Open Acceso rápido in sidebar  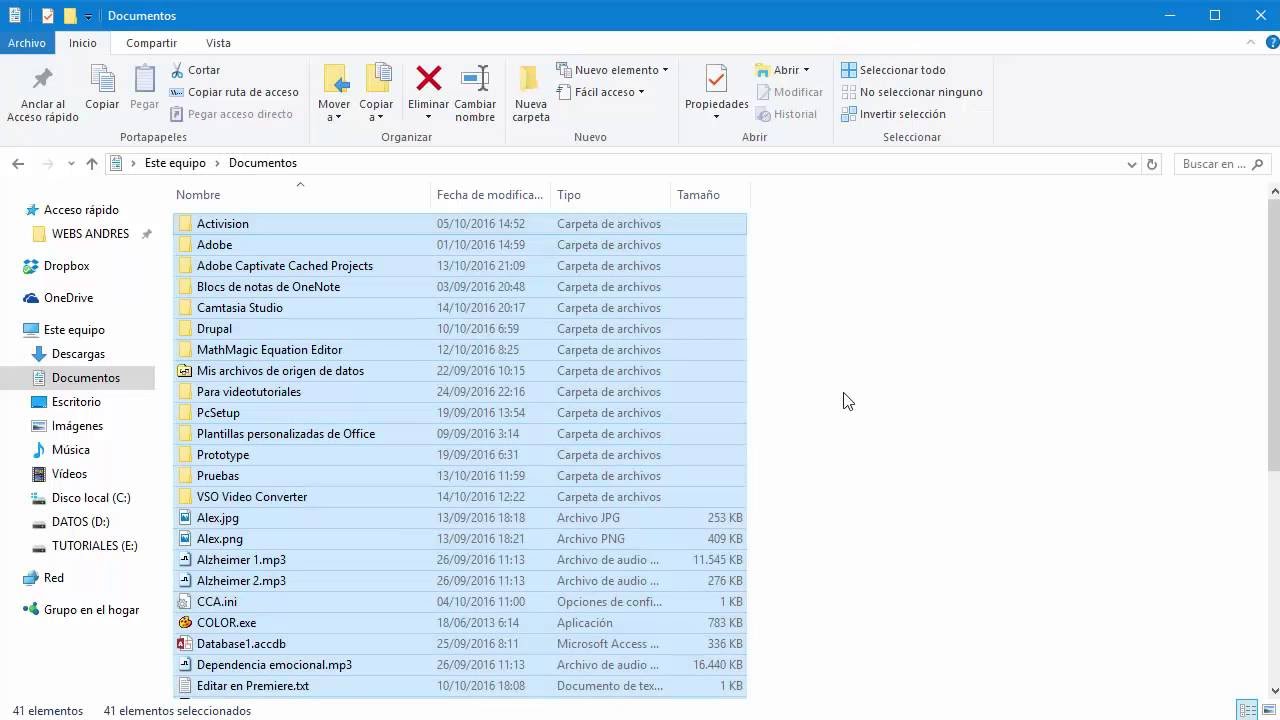click(81, 210)
